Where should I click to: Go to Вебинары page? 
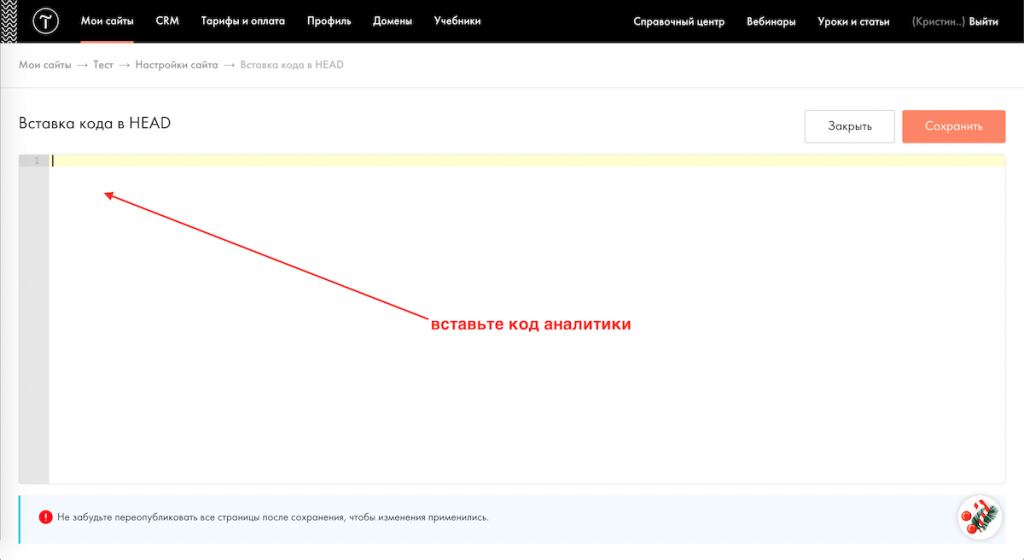coord(771,21)
